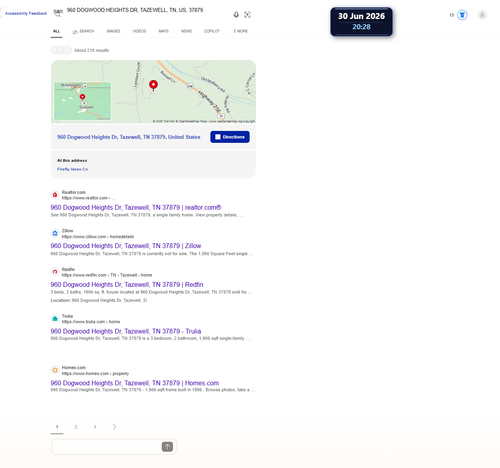Click the date and time widget
The image size is (500, 468).
tap(361, 21)
